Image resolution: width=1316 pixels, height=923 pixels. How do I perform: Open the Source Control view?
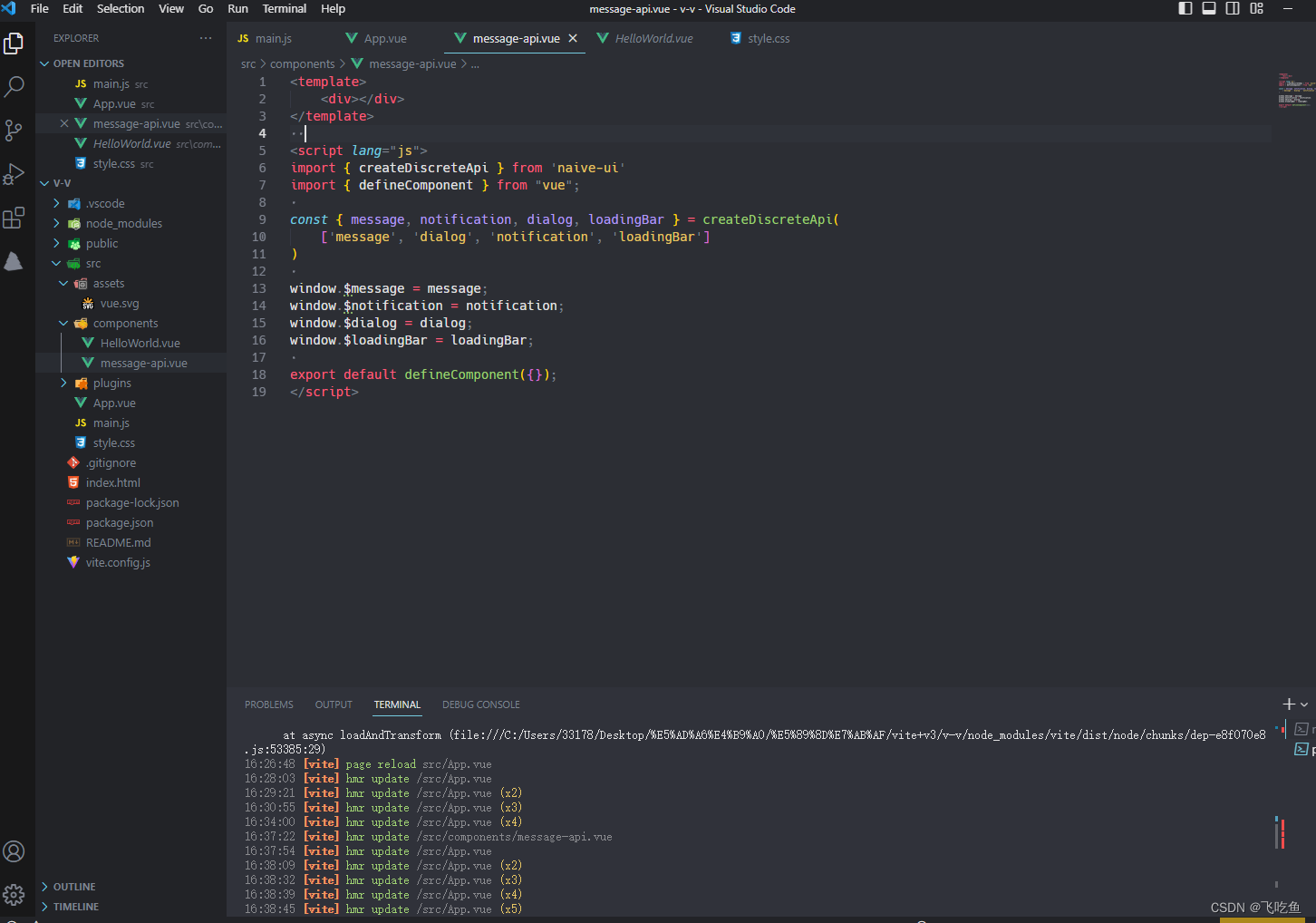tap(14, 130)
